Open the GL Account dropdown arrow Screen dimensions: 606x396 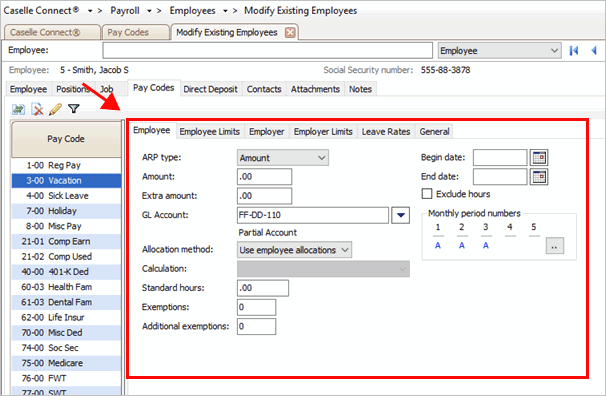(x=401, y=215)
